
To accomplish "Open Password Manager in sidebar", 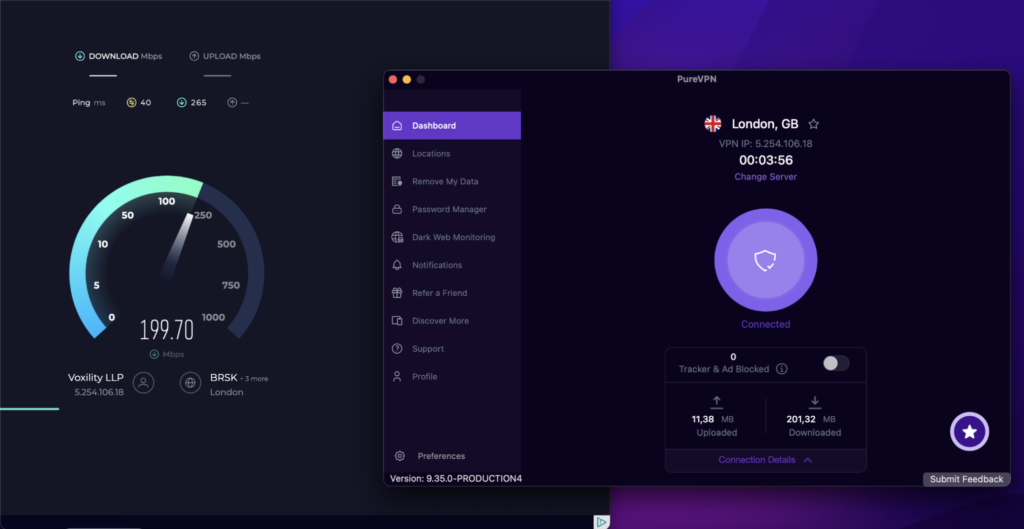I will click(452, 210).
